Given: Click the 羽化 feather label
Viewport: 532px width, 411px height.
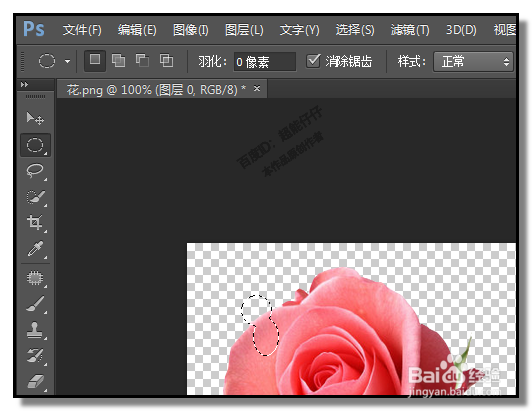Looking at the screenshot, I should click(212, 62).
